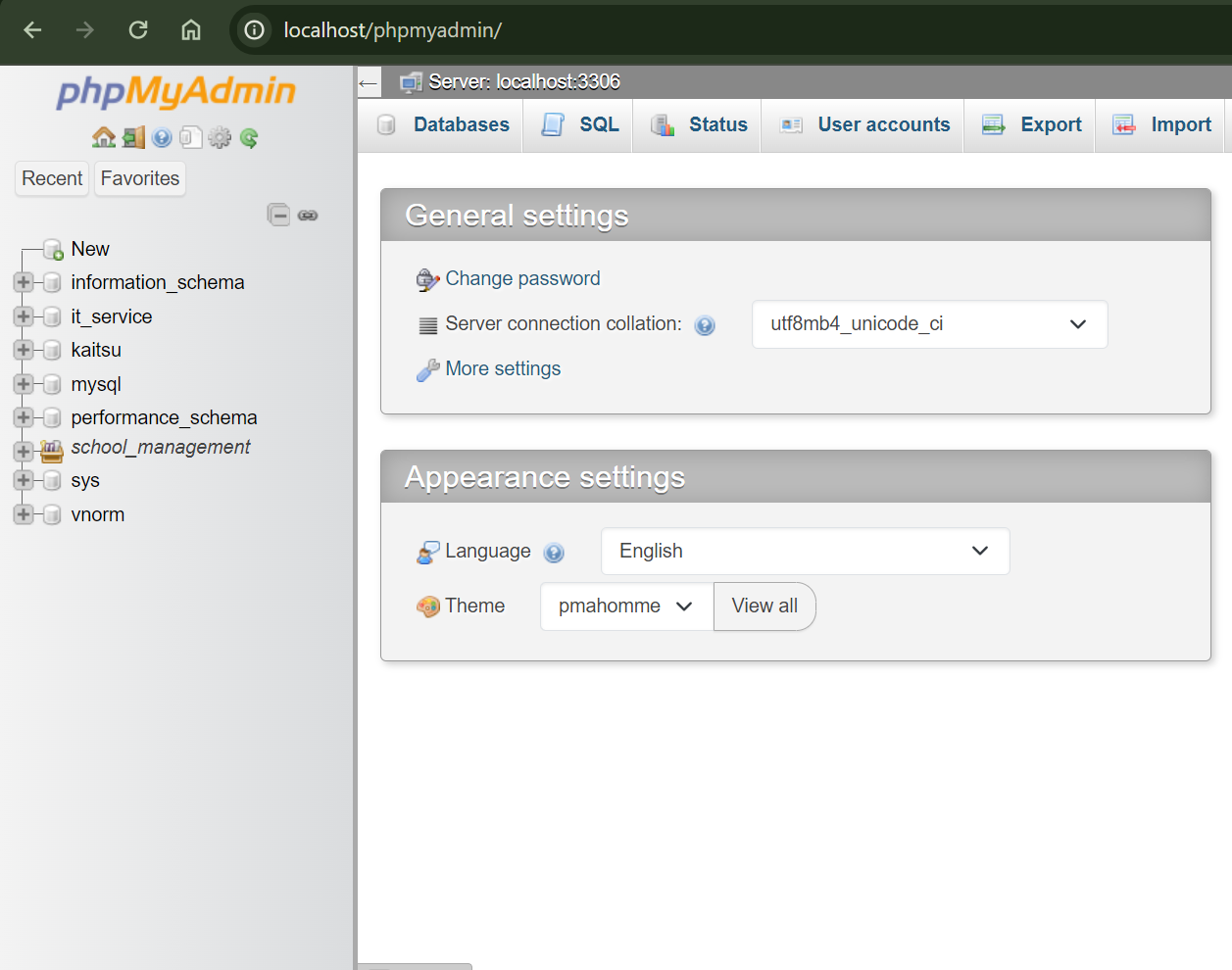
Task: Reload the browser page
Action: pos(138,30)
